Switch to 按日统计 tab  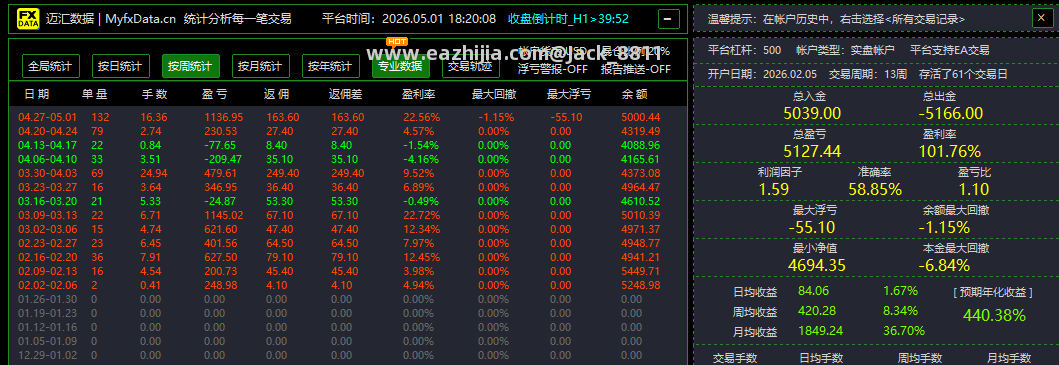tap(120, 66)
